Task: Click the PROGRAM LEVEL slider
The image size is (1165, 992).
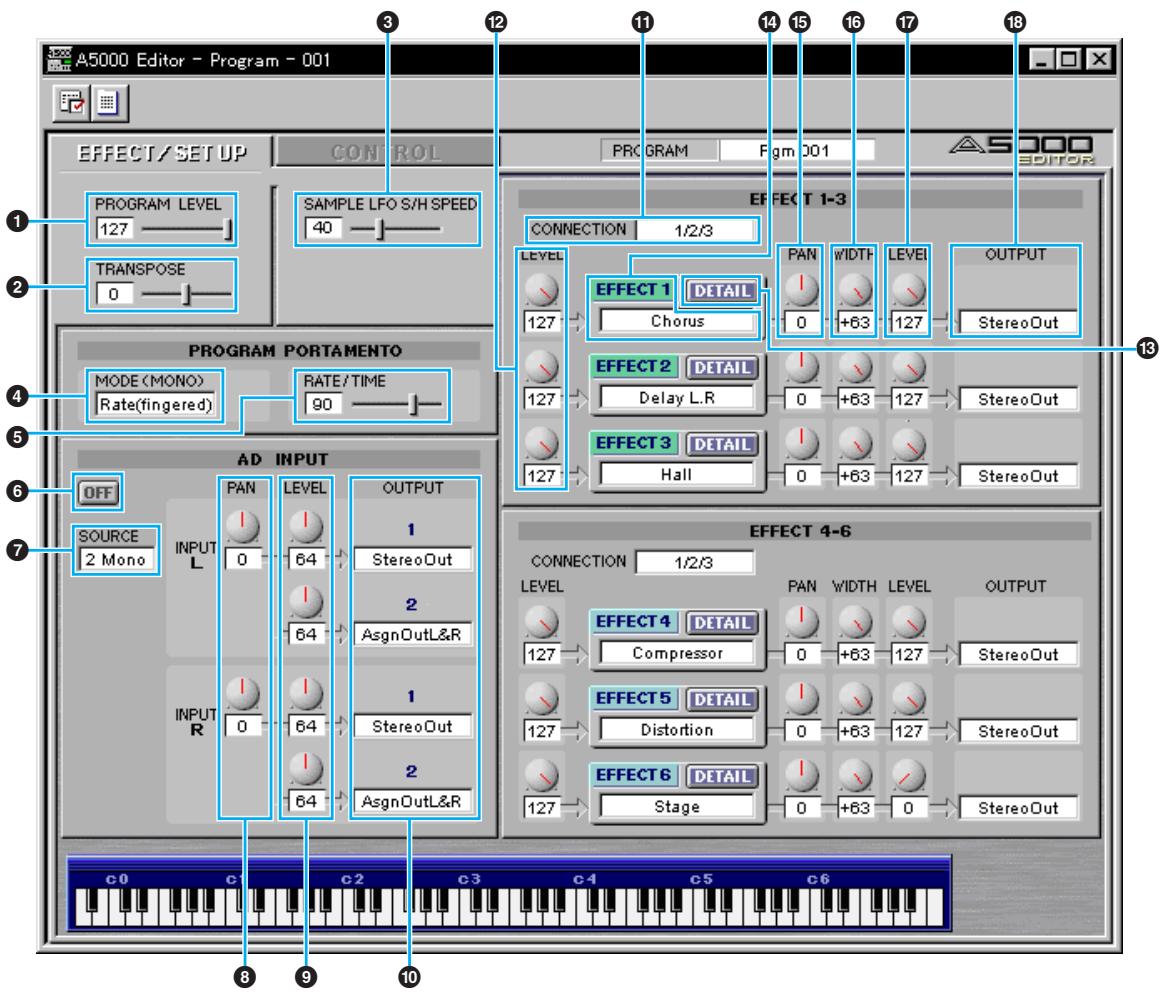Action: (x=186, y=229)
